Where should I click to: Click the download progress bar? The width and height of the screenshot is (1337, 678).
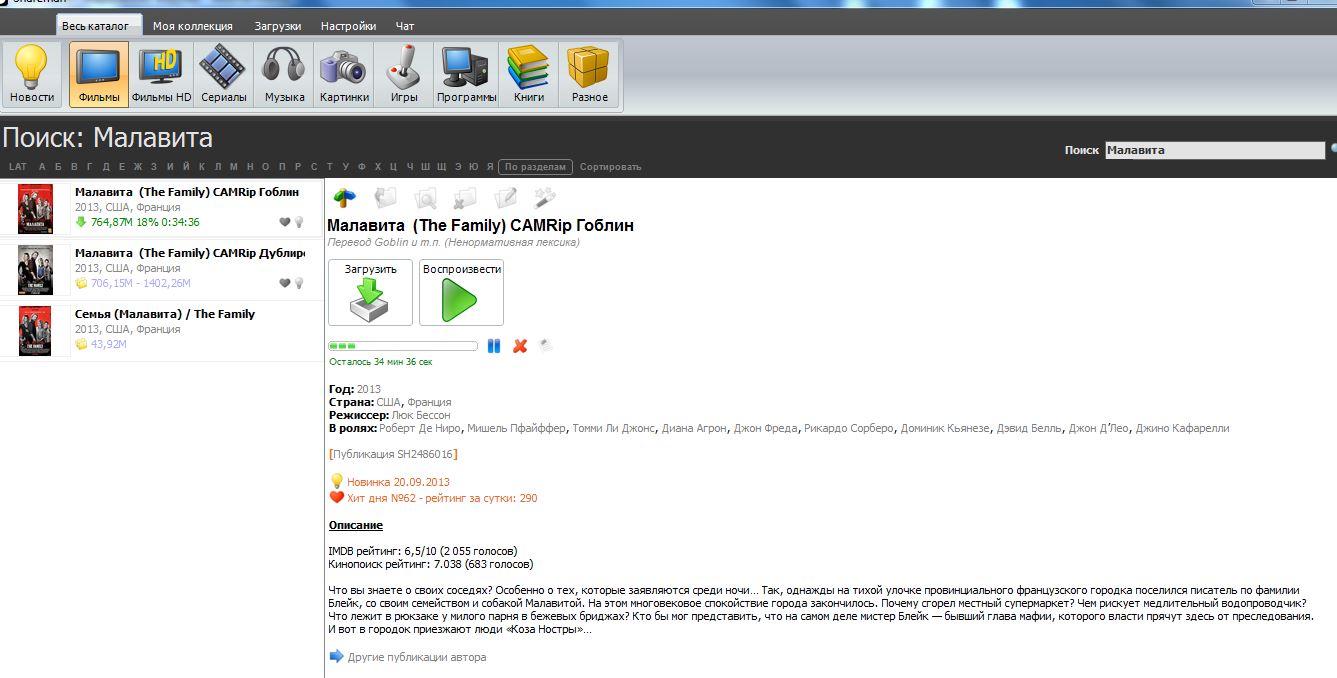click(x=403, y=346)
